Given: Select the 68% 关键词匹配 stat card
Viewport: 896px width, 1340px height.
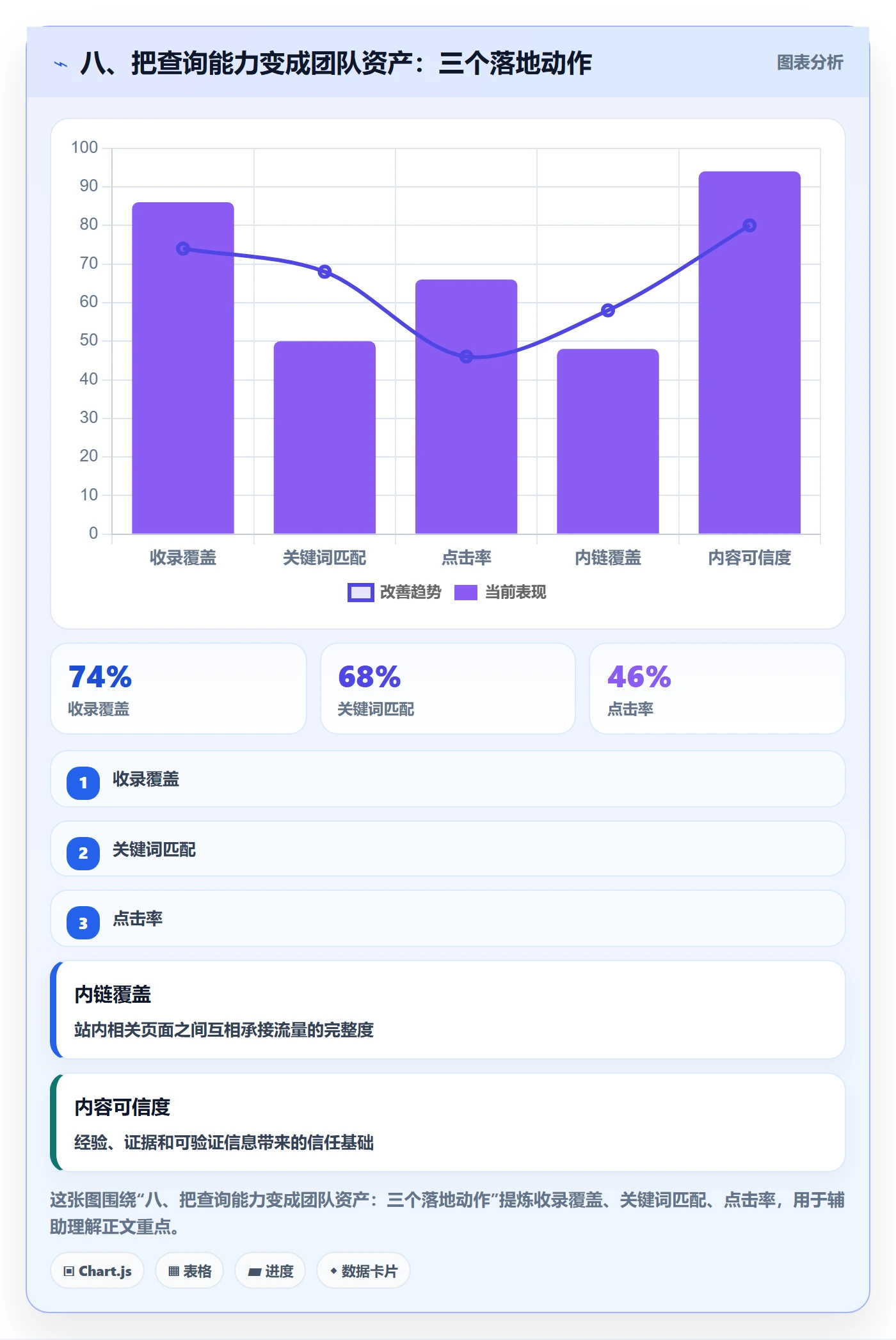Looking at the screenshot, I should (448, 689).
